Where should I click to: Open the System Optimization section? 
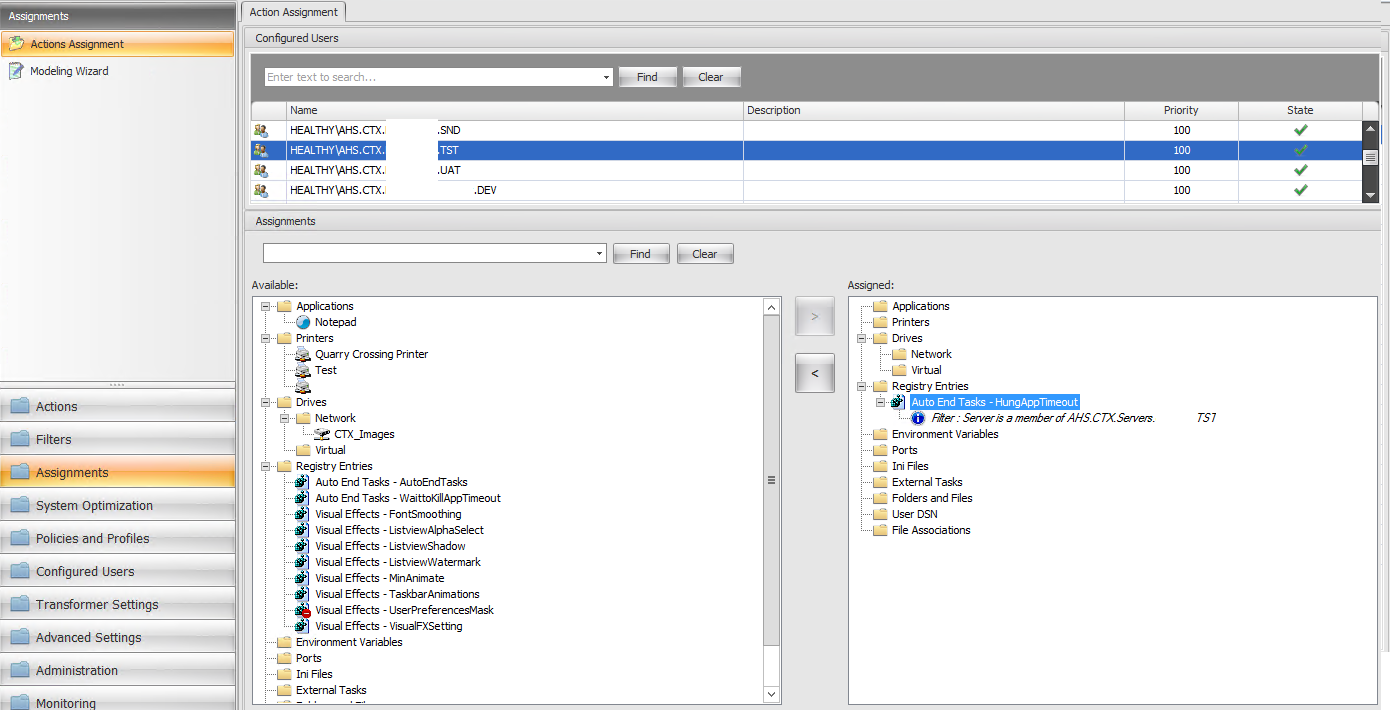coord(94,506)
